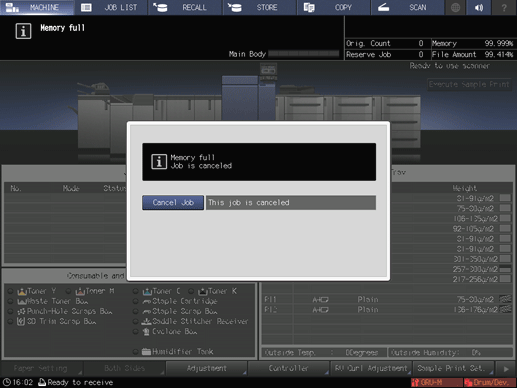Select Staple Scrap Box indicator
The width and height of the screenshot is (517, 388).
click(x=135, y=311)
